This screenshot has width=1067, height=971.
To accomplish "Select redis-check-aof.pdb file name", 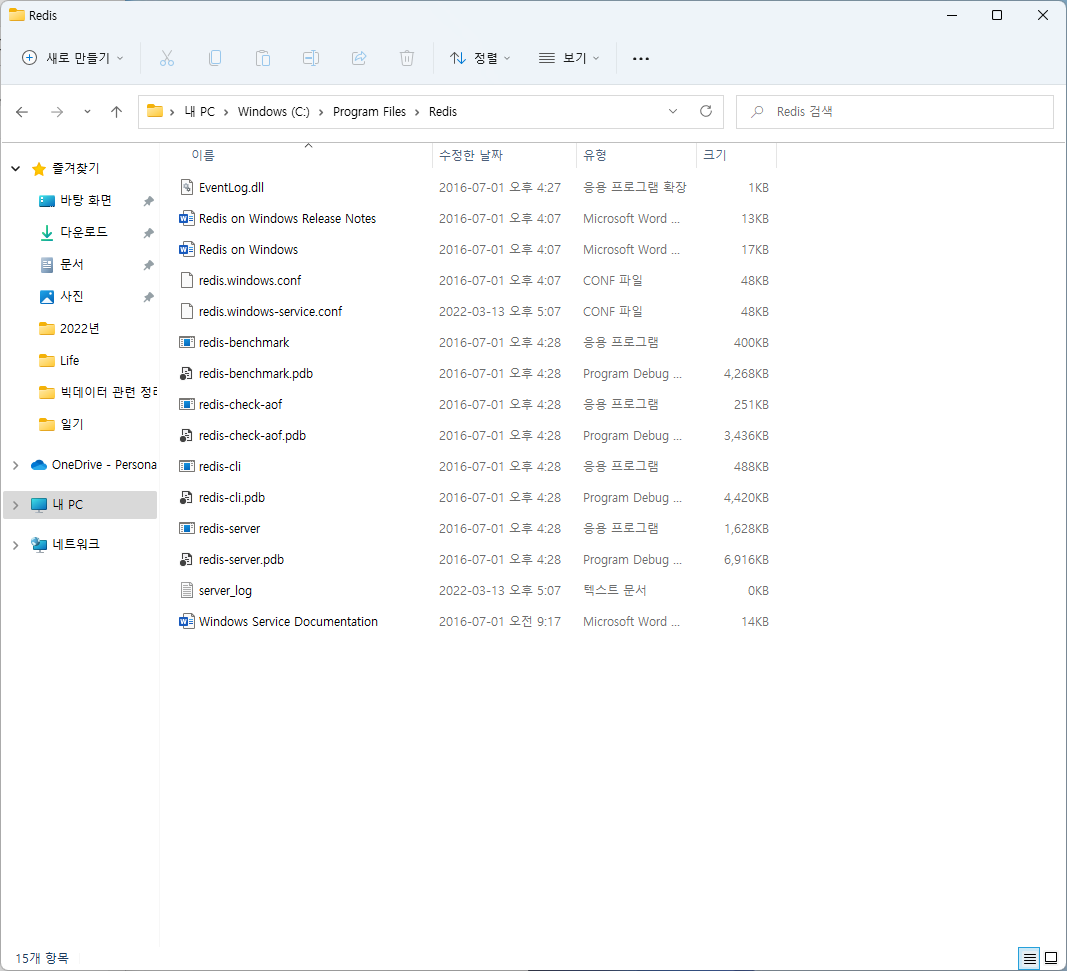I will [x=252, y=435].
